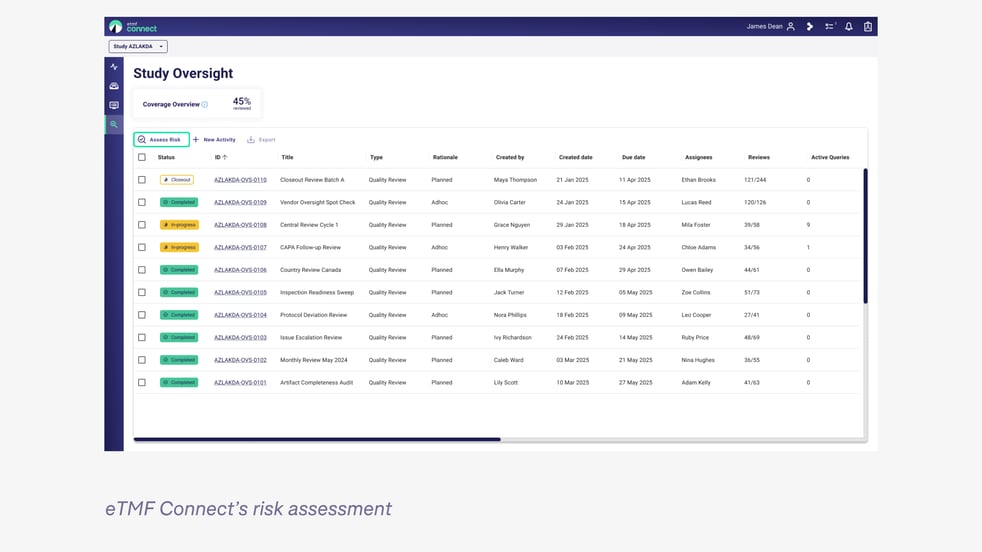Image resolution: width=982 pixels, height=552 pixels.
Task: Click the Status column header
Action: click(x=166, y=157)
